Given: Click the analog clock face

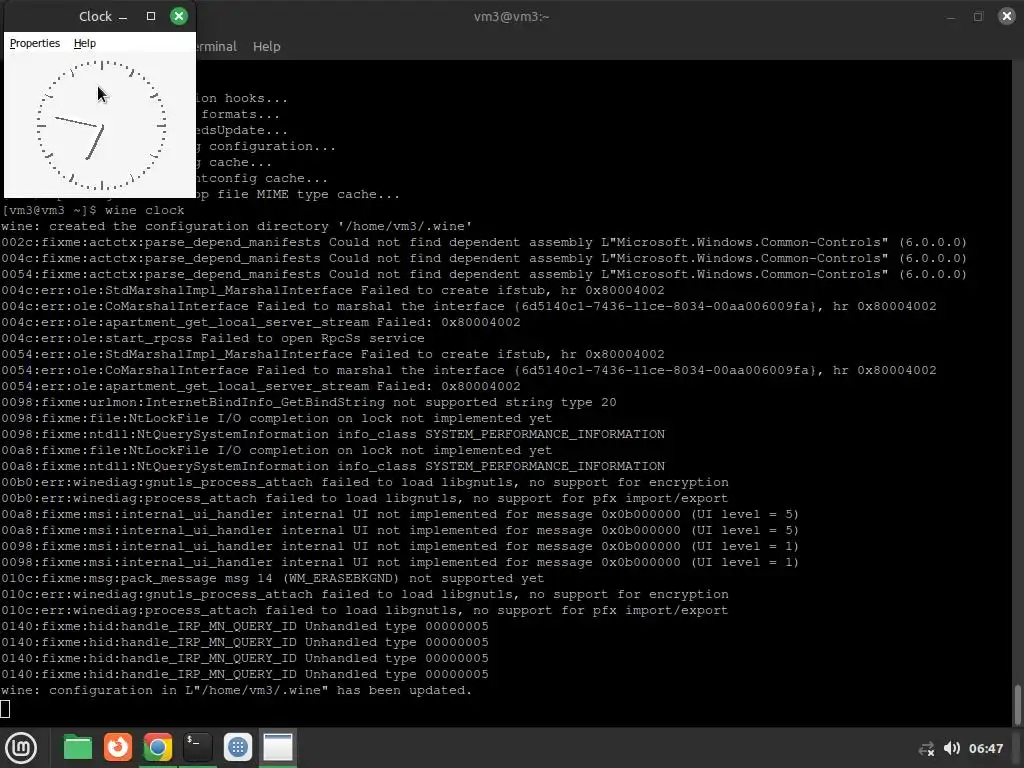Looking at the screenshot, I should pyautogui.click(x=101, y=125).
